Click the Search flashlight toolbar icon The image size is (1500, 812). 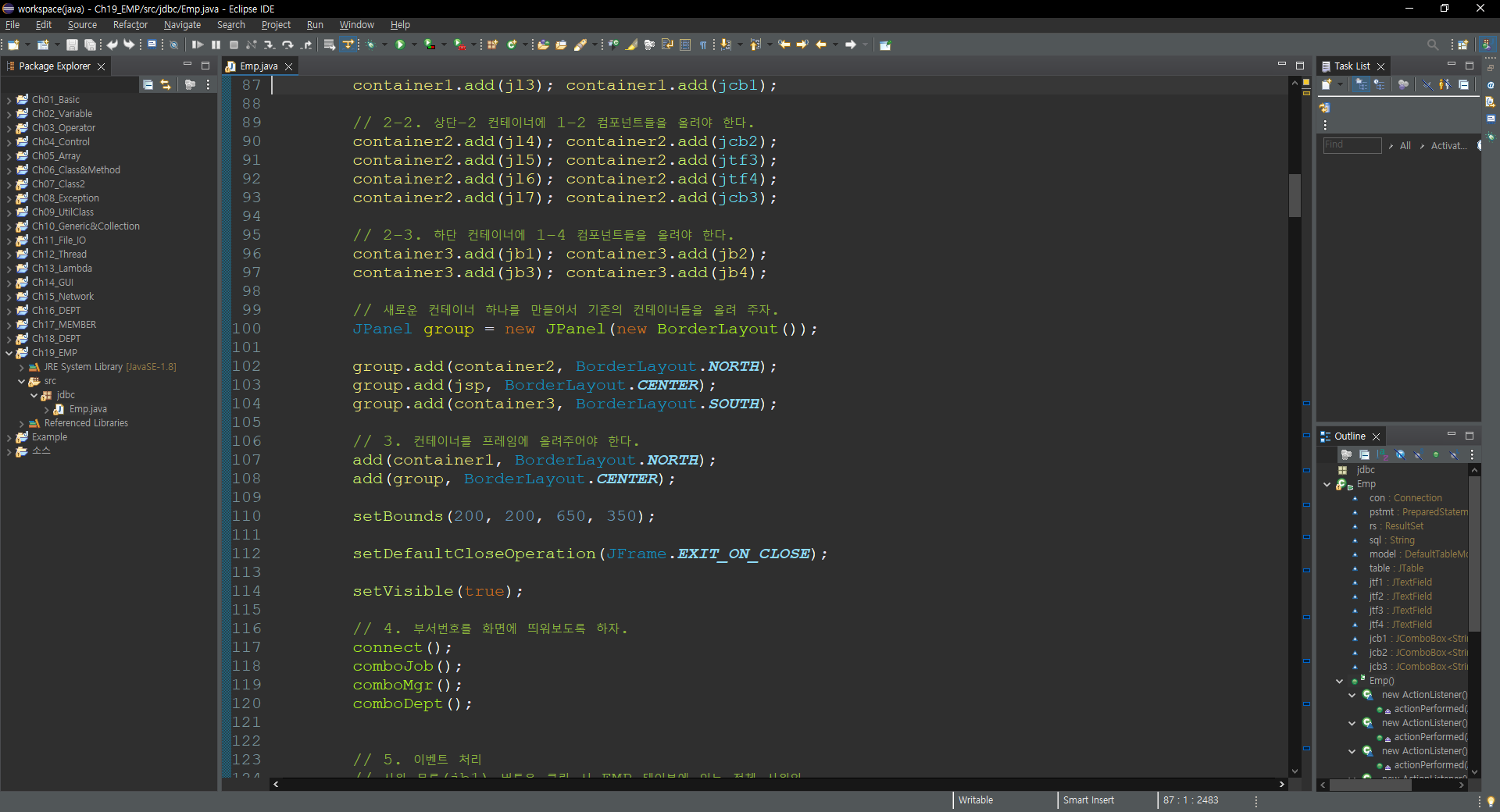coord(580,45)
